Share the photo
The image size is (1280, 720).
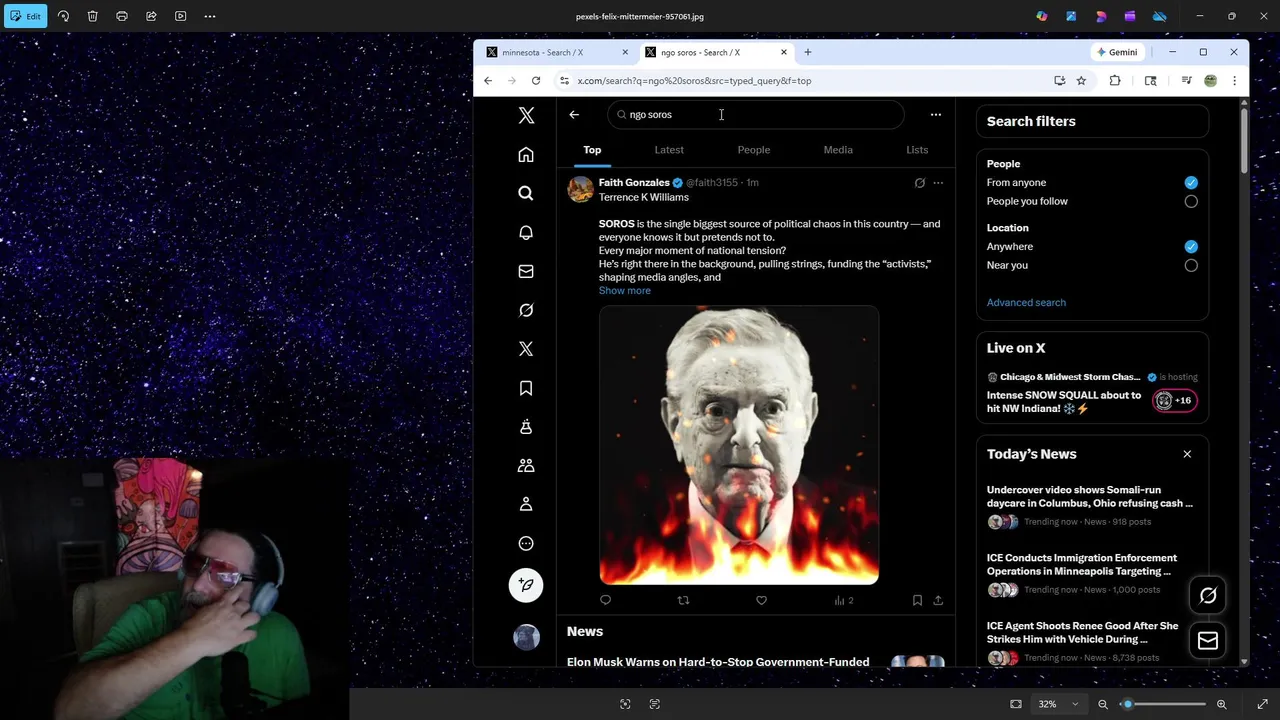click(151, 16)
